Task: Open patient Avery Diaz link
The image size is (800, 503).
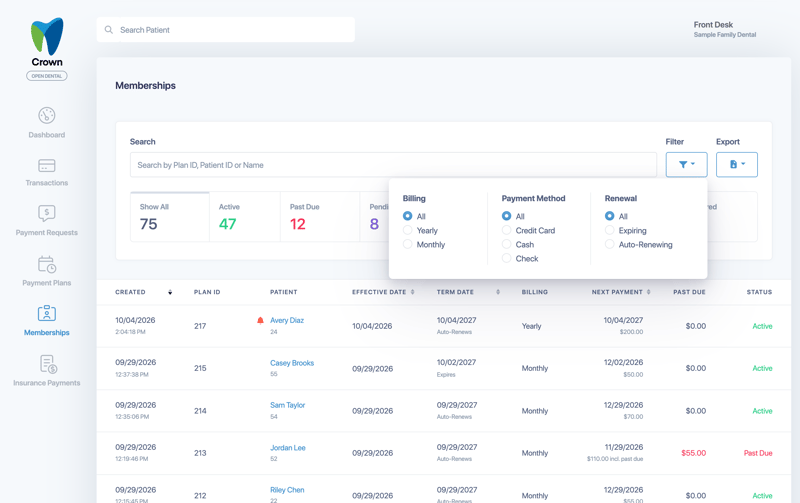Action: pyautogui.click(x=287, y=320)
